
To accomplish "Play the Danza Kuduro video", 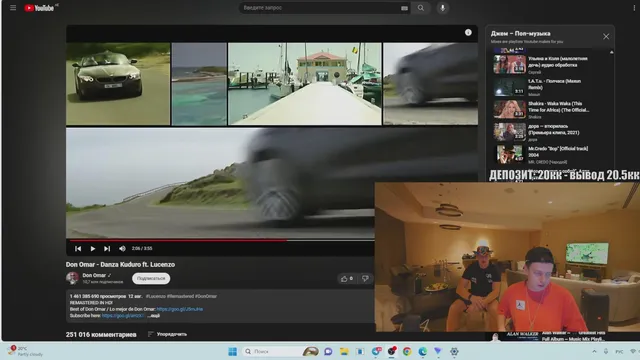I will pyautogui.click(x=93, y=249).
